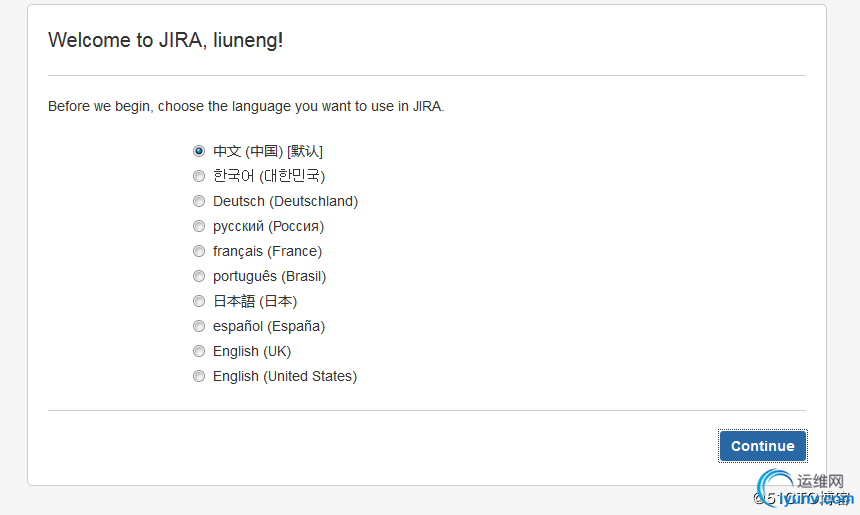Select the 中文 (中国) [默认] radio button
This screenshot has height=515, width=860.
point(199,151)
